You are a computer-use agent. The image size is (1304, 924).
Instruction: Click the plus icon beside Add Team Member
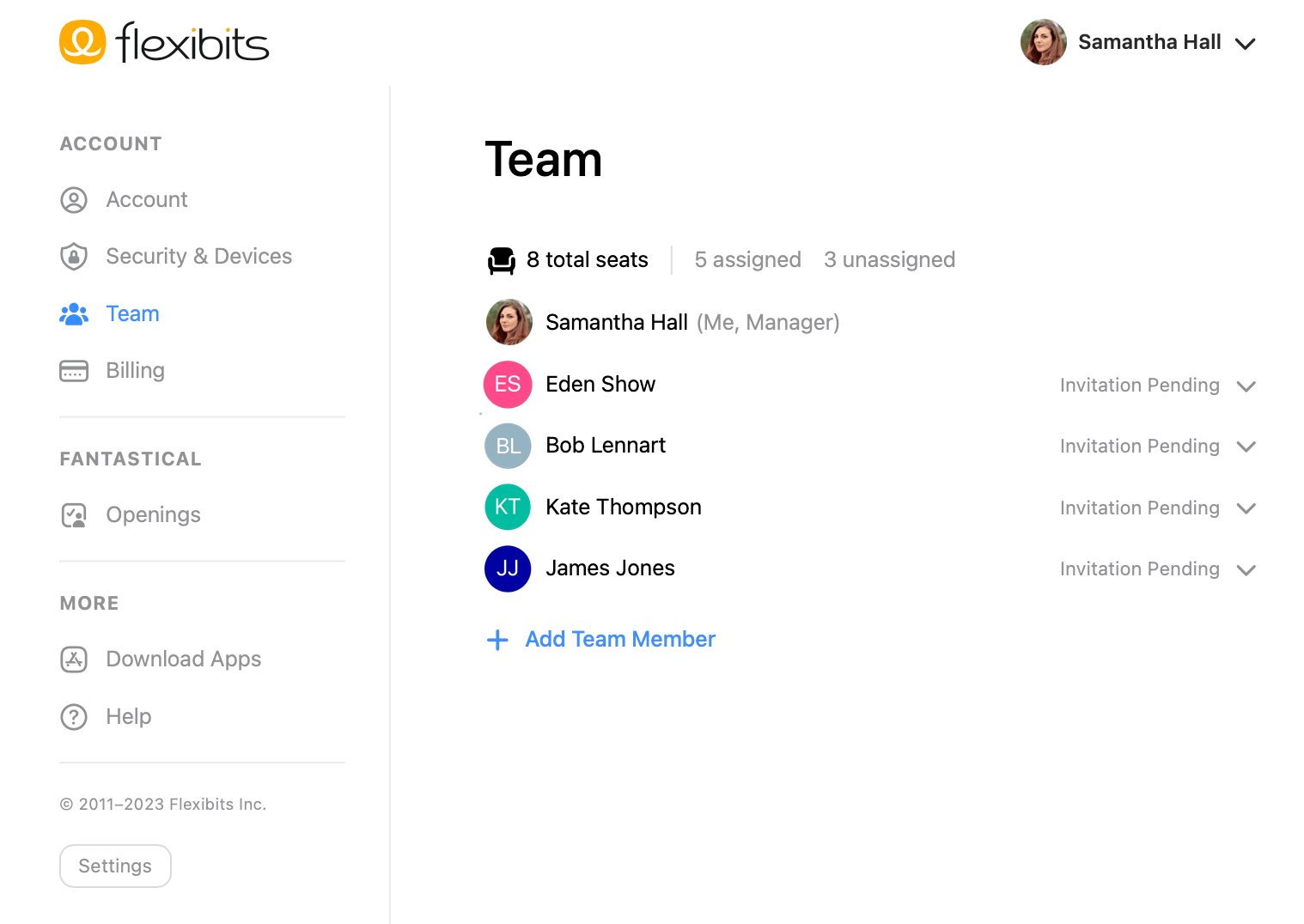click(497, 640)
